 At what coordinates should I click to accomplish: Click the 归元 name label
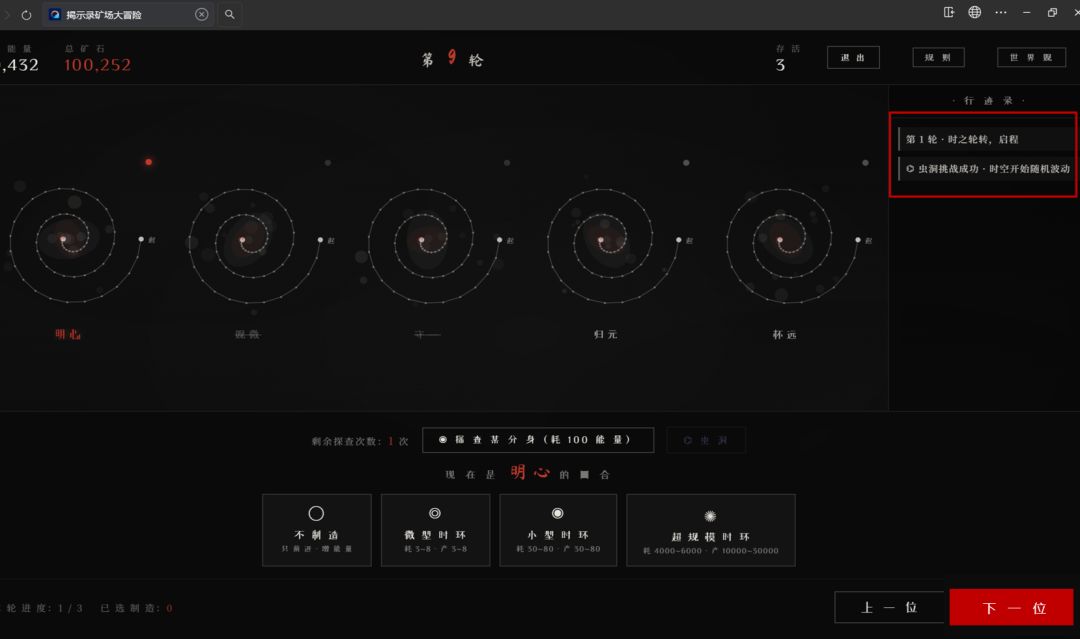tap(605, 335)
